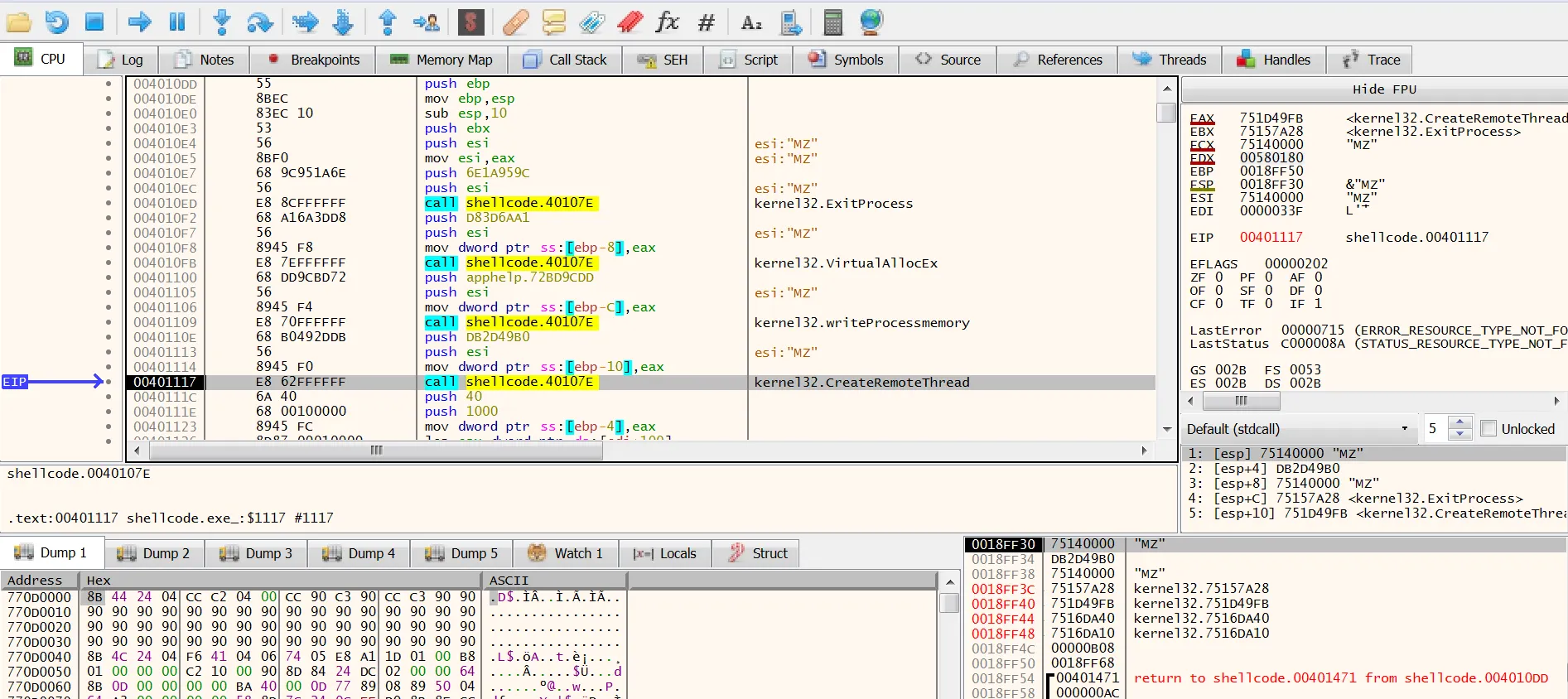Screen dimensions: 1568x699
Task: Toggle the Unlocked checkbox
Action: click(1488, 429)
